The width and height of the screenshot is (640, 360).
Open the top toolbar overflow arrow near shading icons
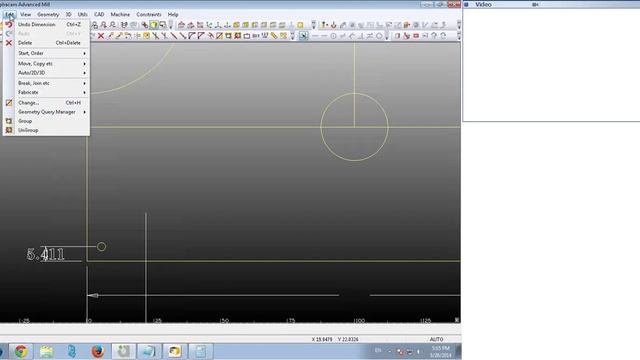tap(171, 25)
